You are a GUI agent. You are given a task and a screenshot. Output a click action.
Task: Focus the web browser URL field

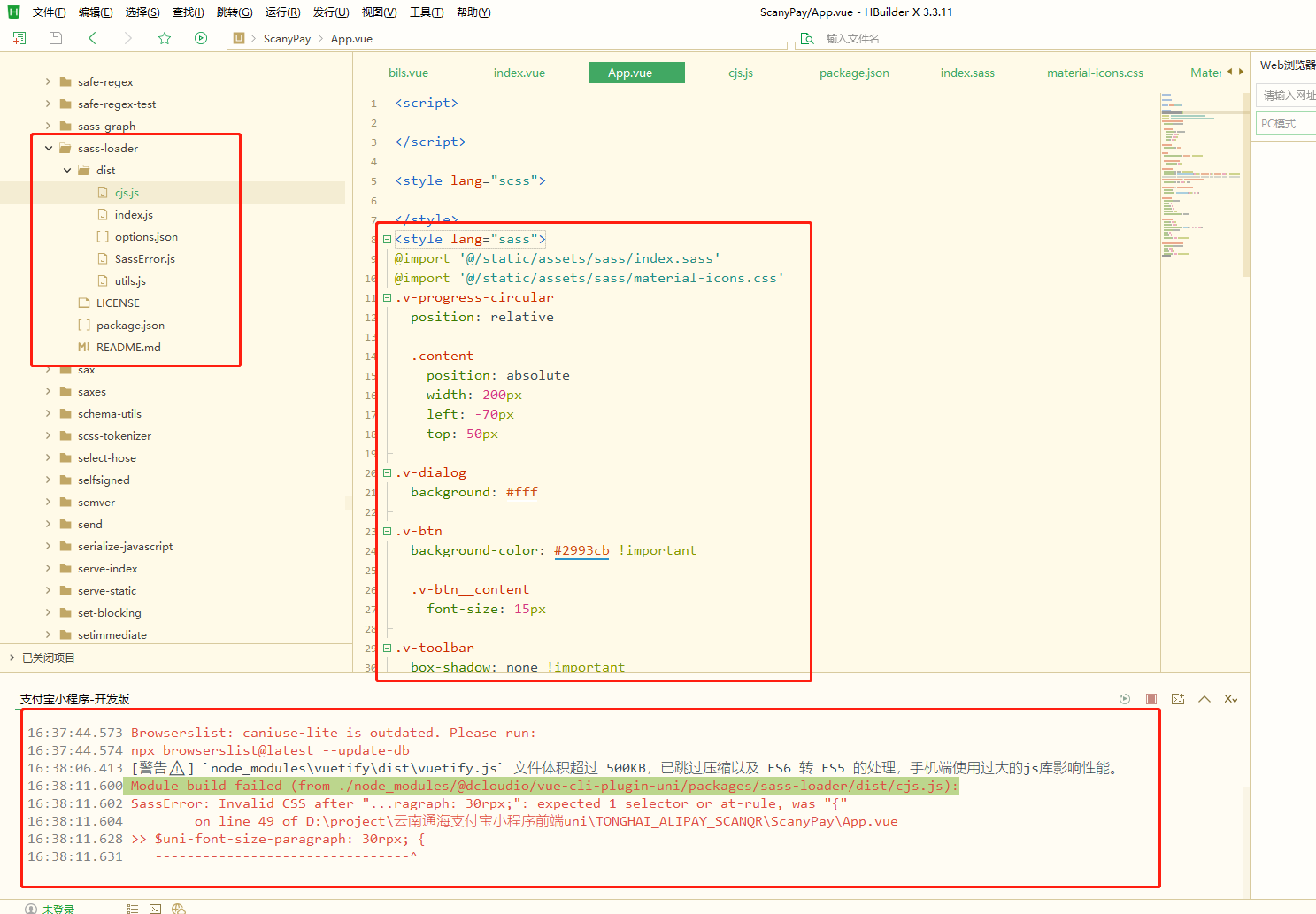click(1288, 95)
